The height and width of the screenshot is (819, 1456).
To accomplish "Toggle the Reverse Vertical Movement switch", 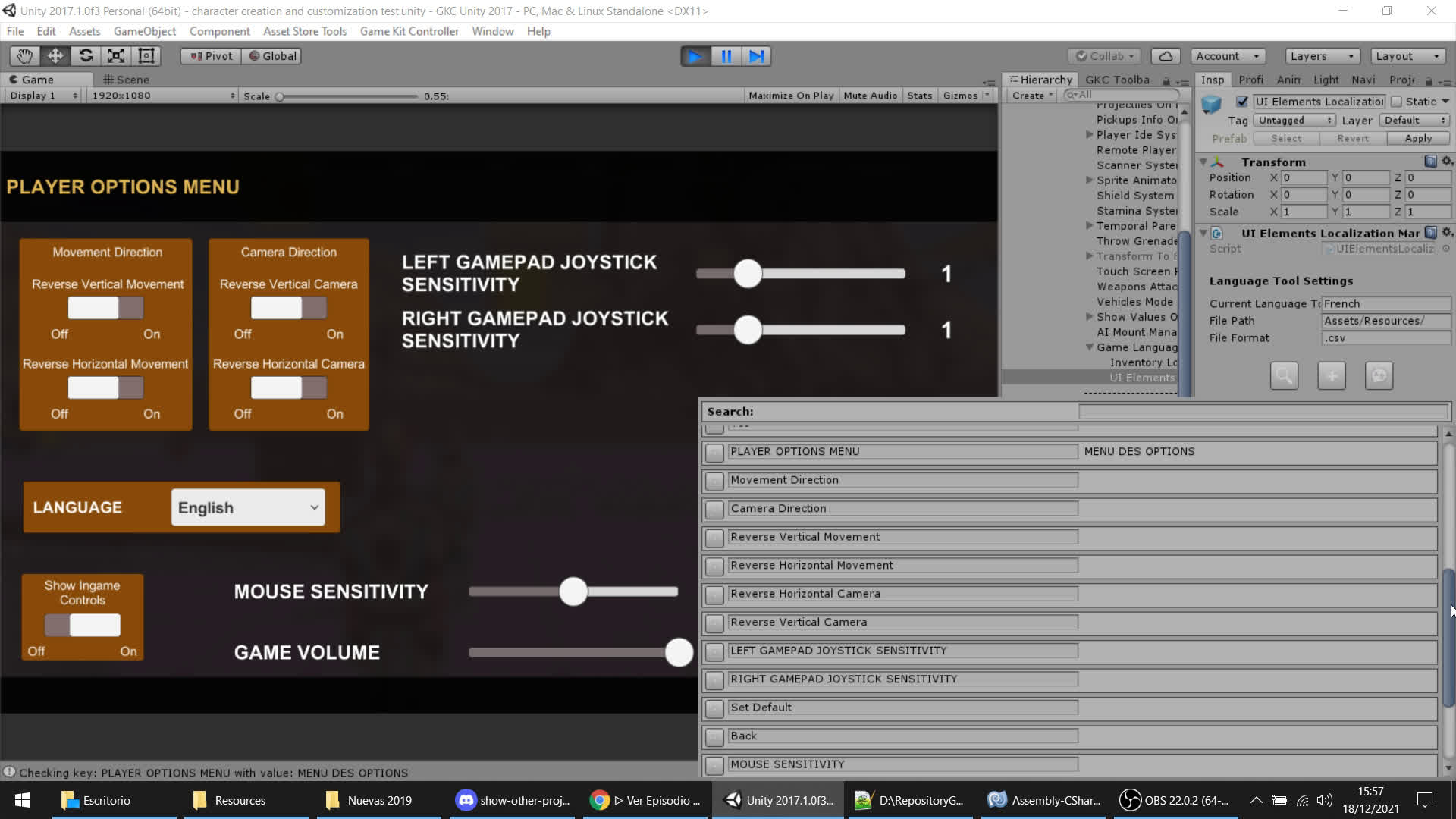I will (105, 308).
